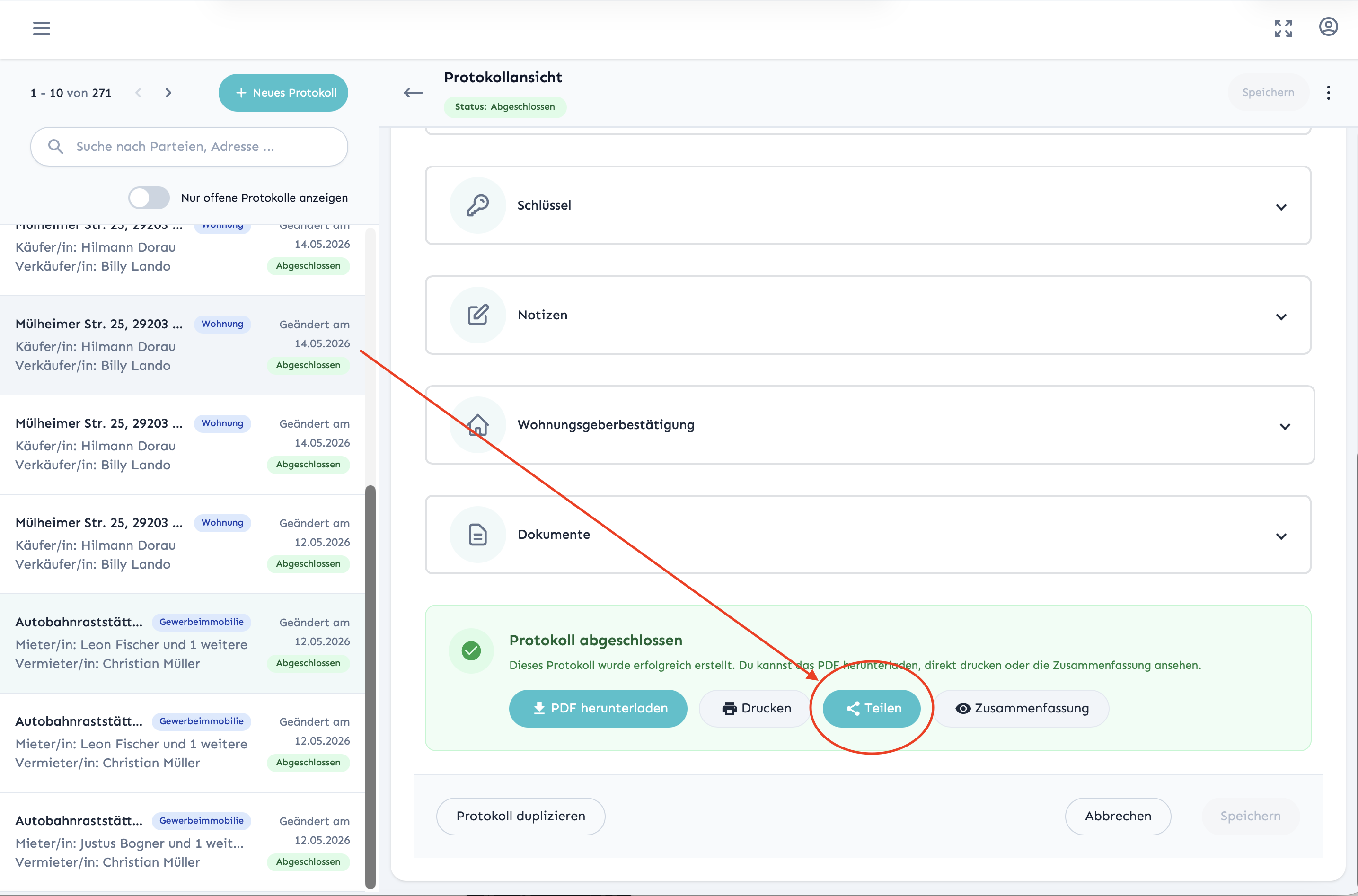Open the three-dot more options menu

pos(1328,93)
